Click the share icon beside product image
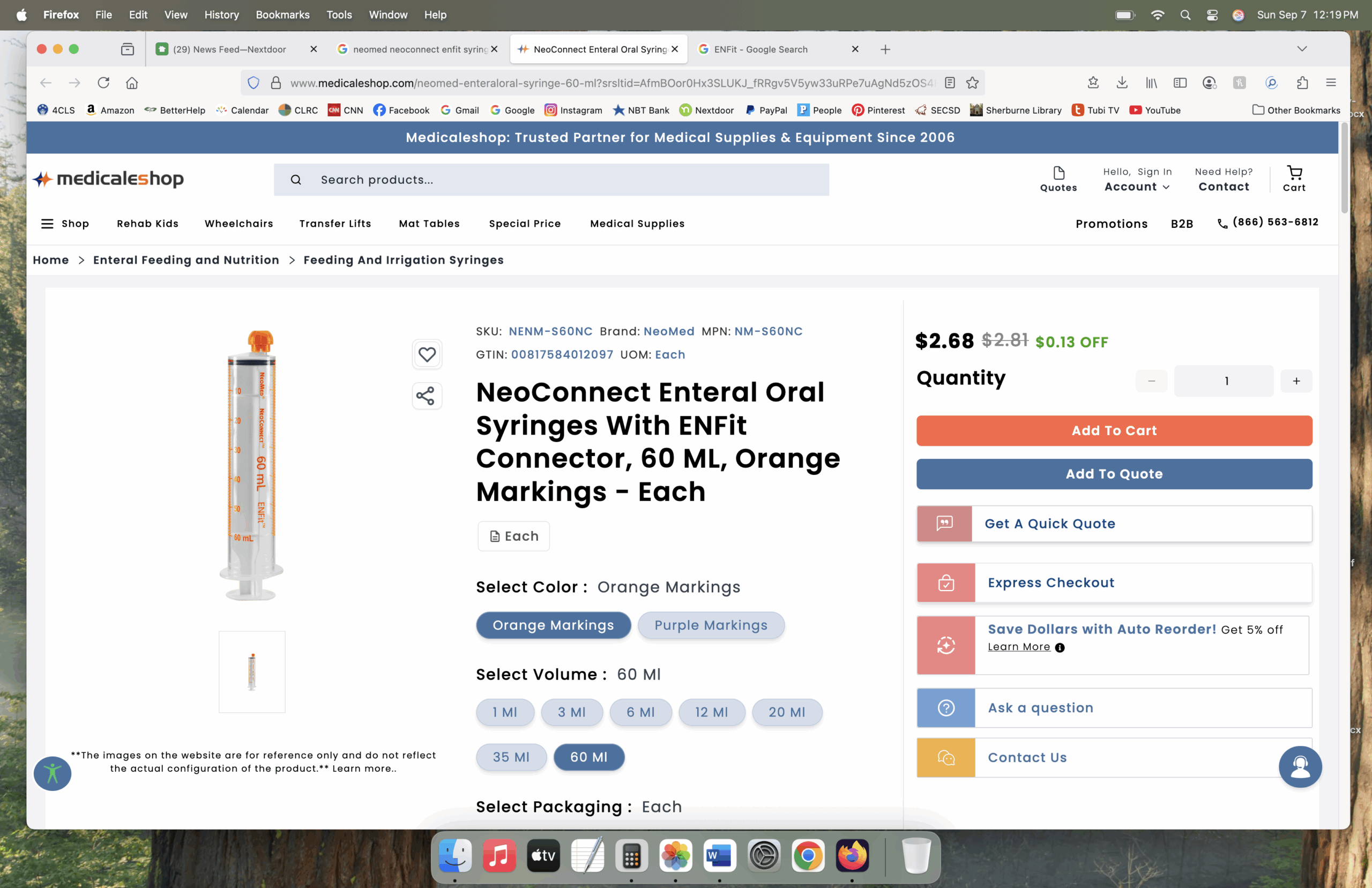This screenshot has width=1372, height=888. click(x=426, y=396)
